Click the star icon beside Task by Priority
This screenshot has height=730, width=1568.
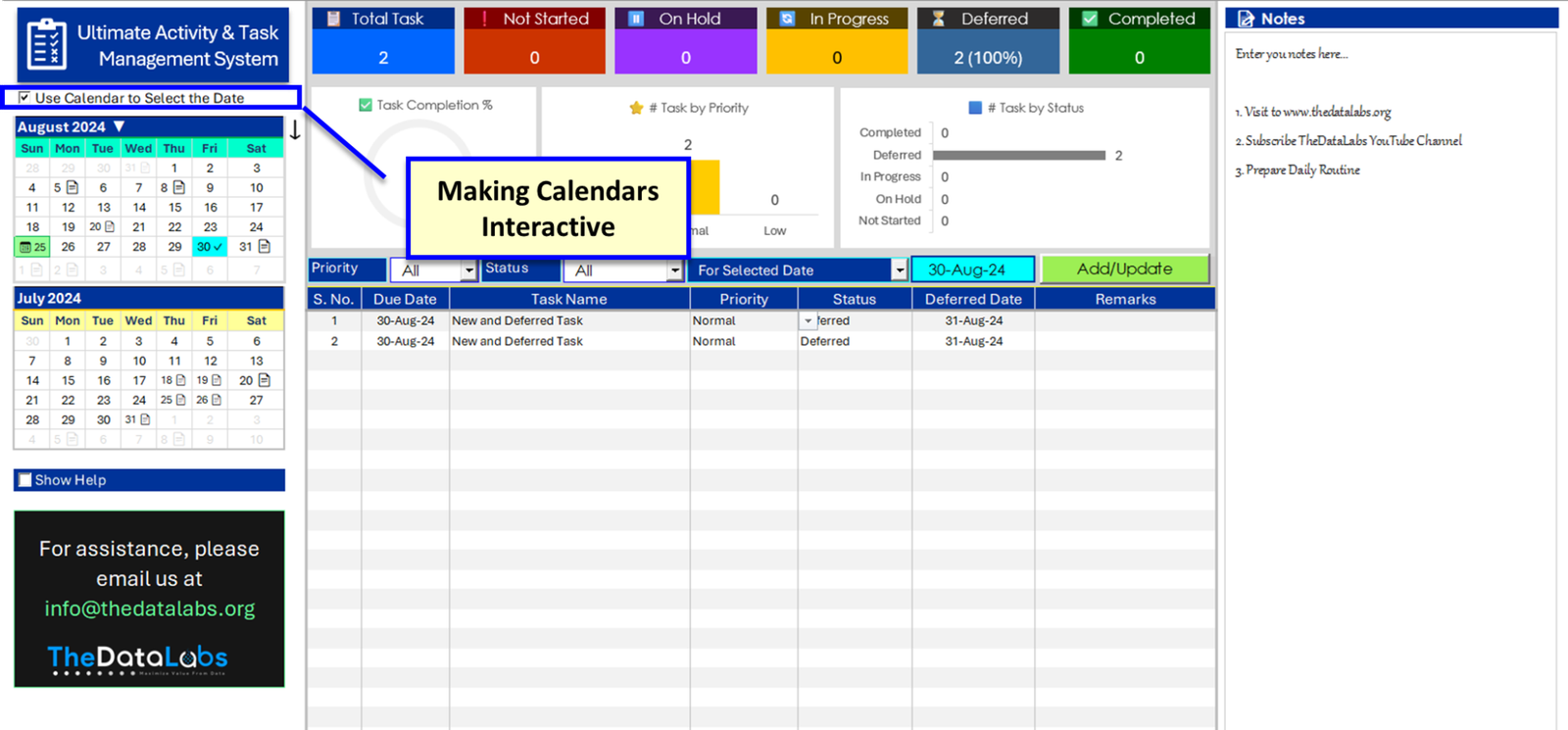[x=636, y=108]
